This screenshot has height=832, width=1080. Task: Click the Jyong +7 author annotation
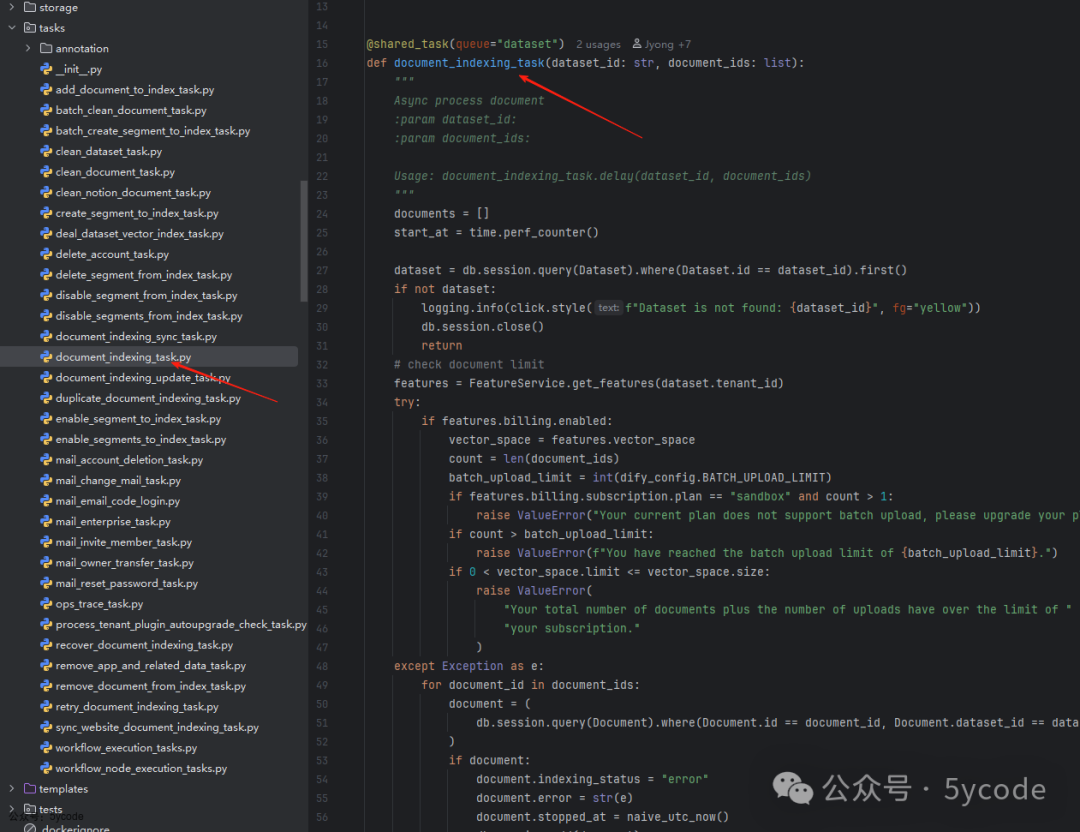(667, 44)
